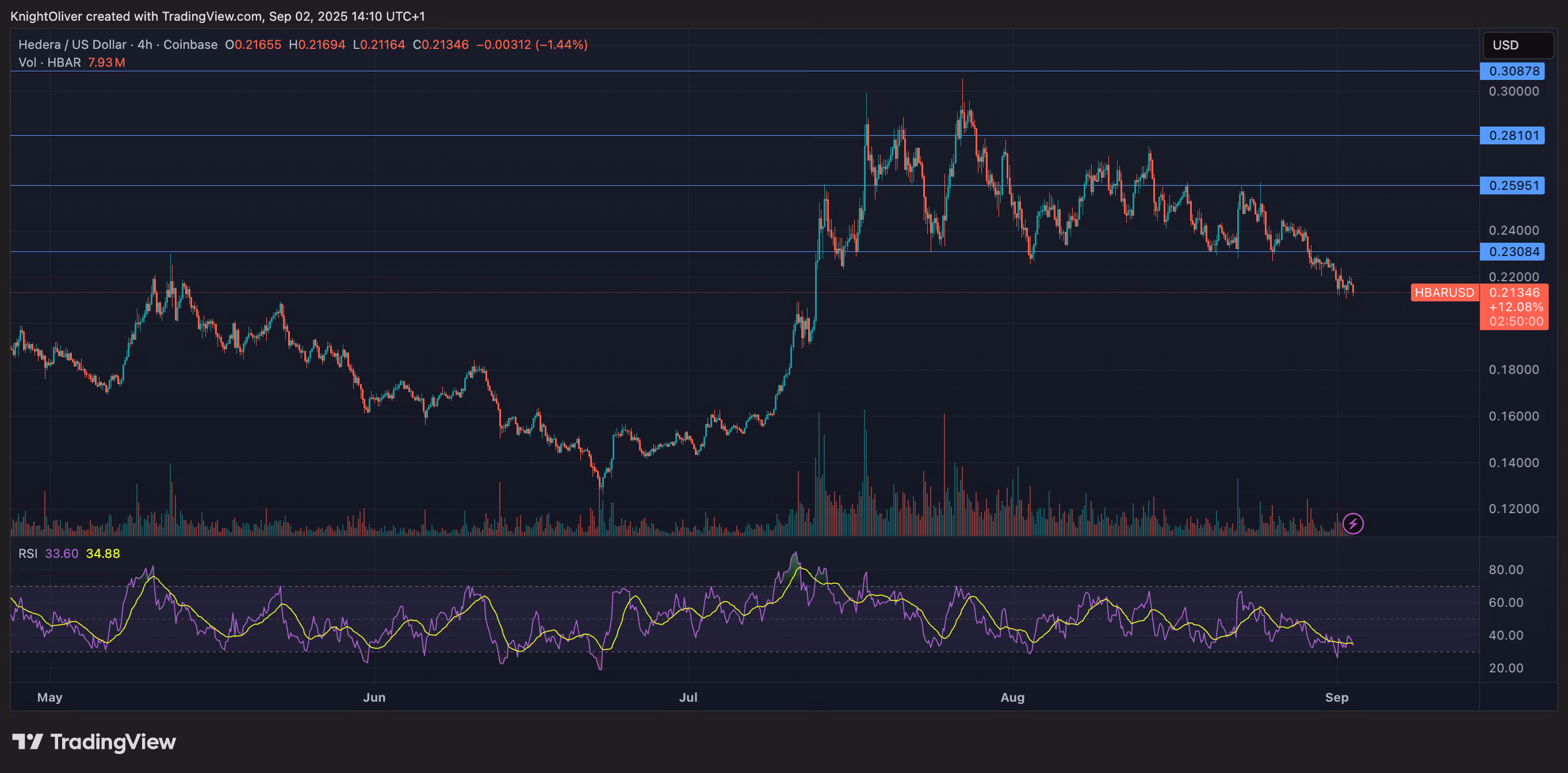1568x773 pixels.
Task: Click the Jul marker on time axis
Action: click(688, 698)
